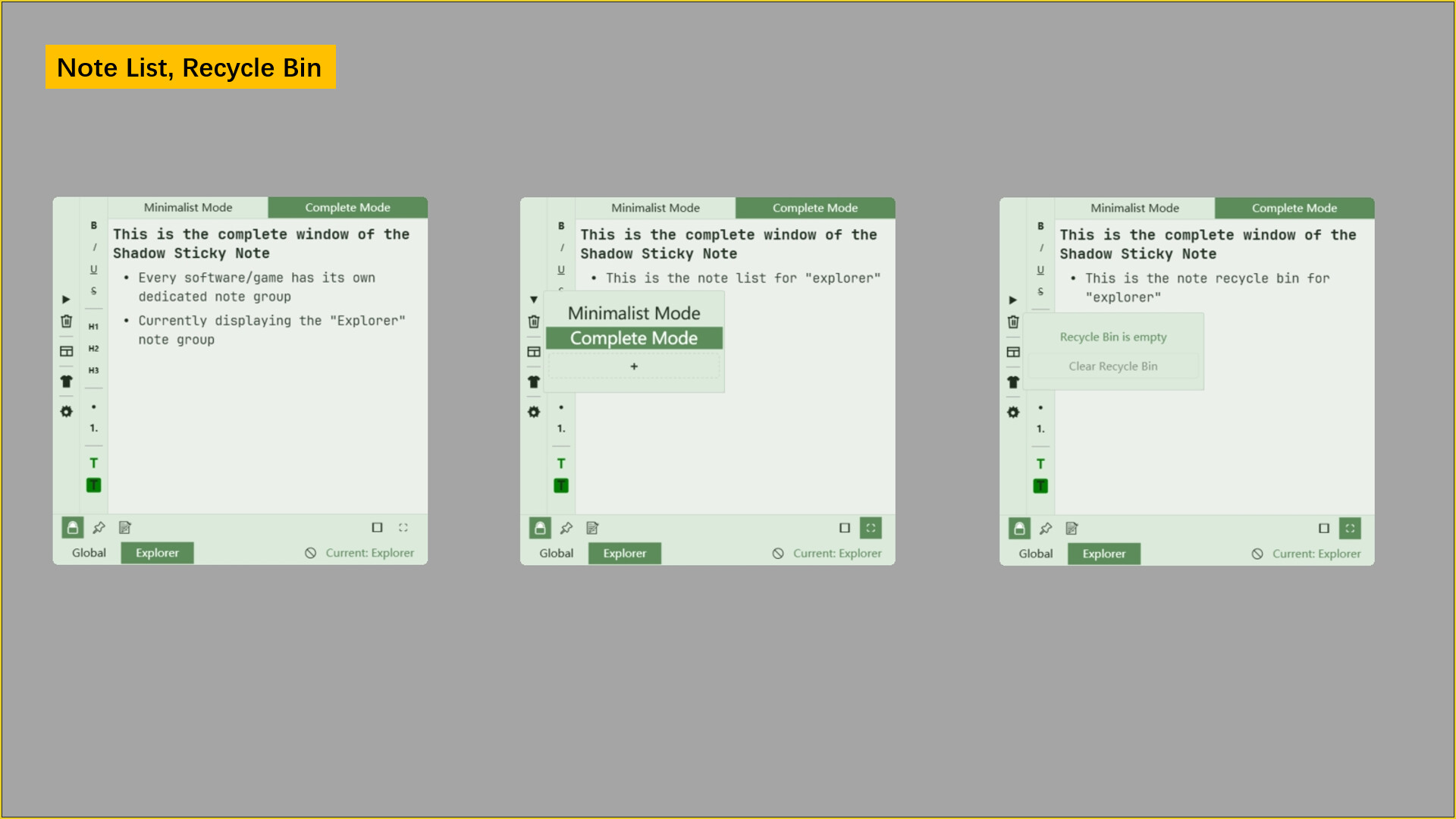Collapse the note list using the down arrow
The image size is (1456, 819).
click(534, 300)
